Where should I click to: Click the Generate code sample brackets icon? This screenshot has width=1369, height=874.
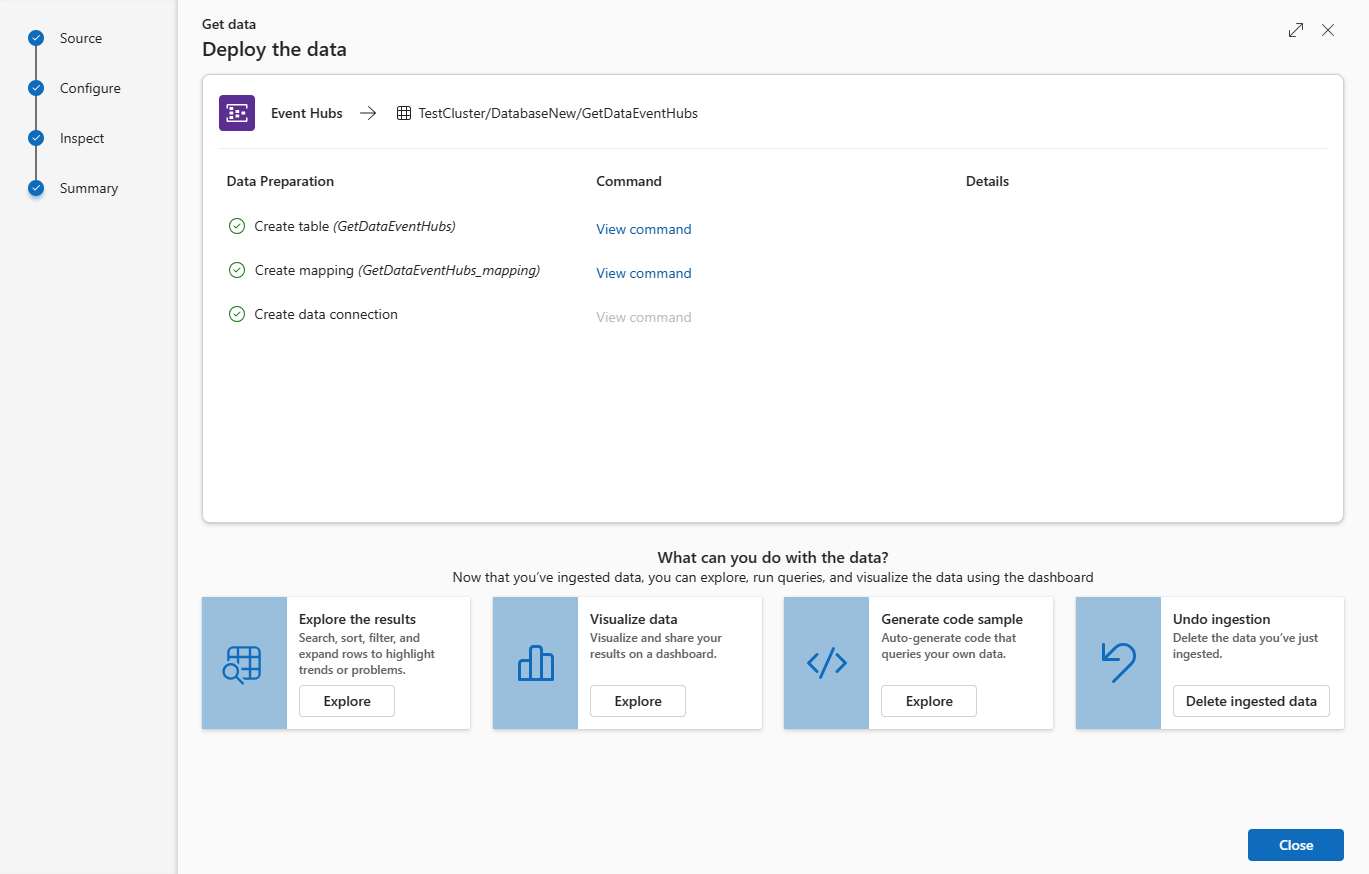click(826, 663)
